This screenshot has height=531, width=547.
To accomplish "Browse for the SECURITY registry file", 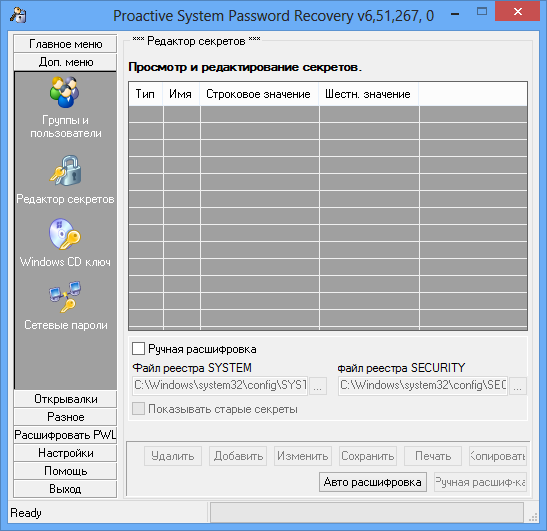I will click(x=518, y=386).
